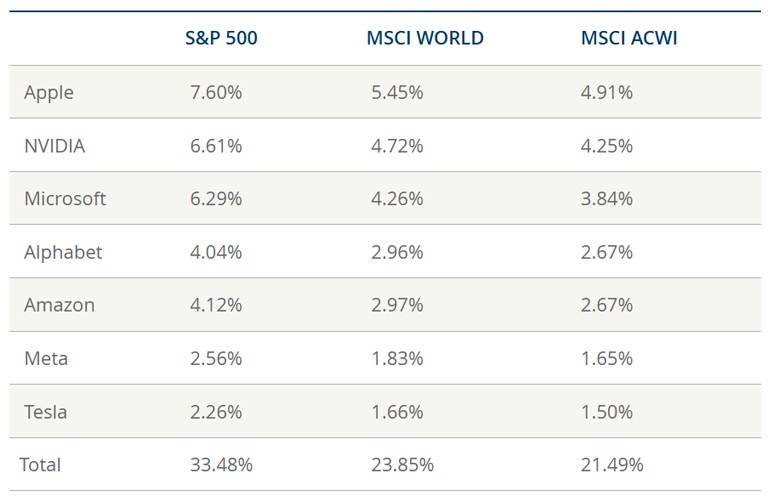Select the Meta row label
Screen dimensions: 770x498
tap(46, 358)
